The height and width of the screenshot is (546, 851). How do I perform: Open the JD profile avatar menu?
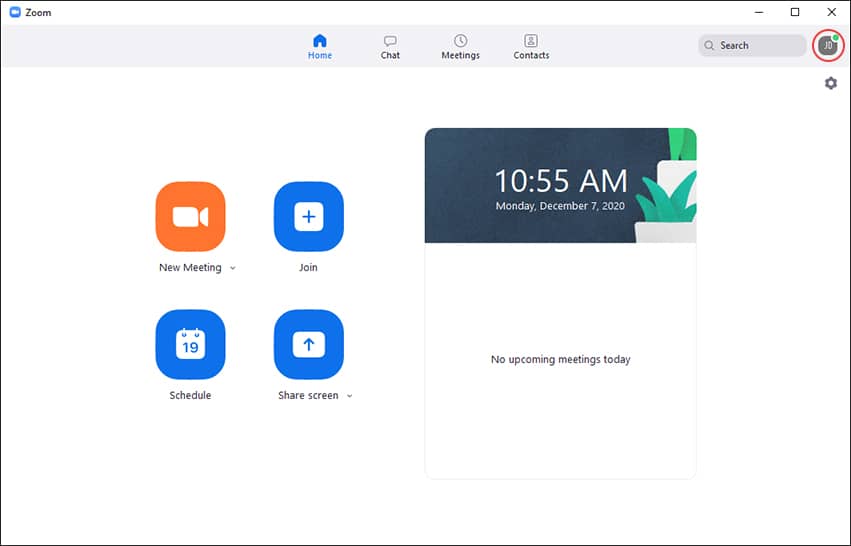[x=828, y=46]
